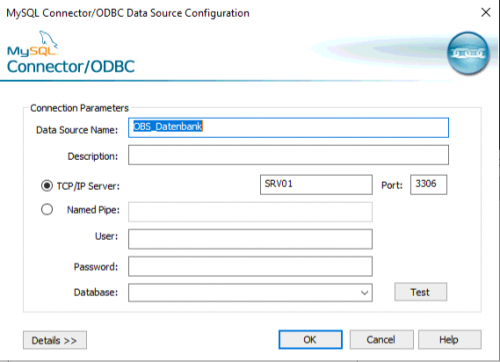Open the Database dropdown list
Screen dimensions: 500x362
pyautogui.click(x=364, y=293)
